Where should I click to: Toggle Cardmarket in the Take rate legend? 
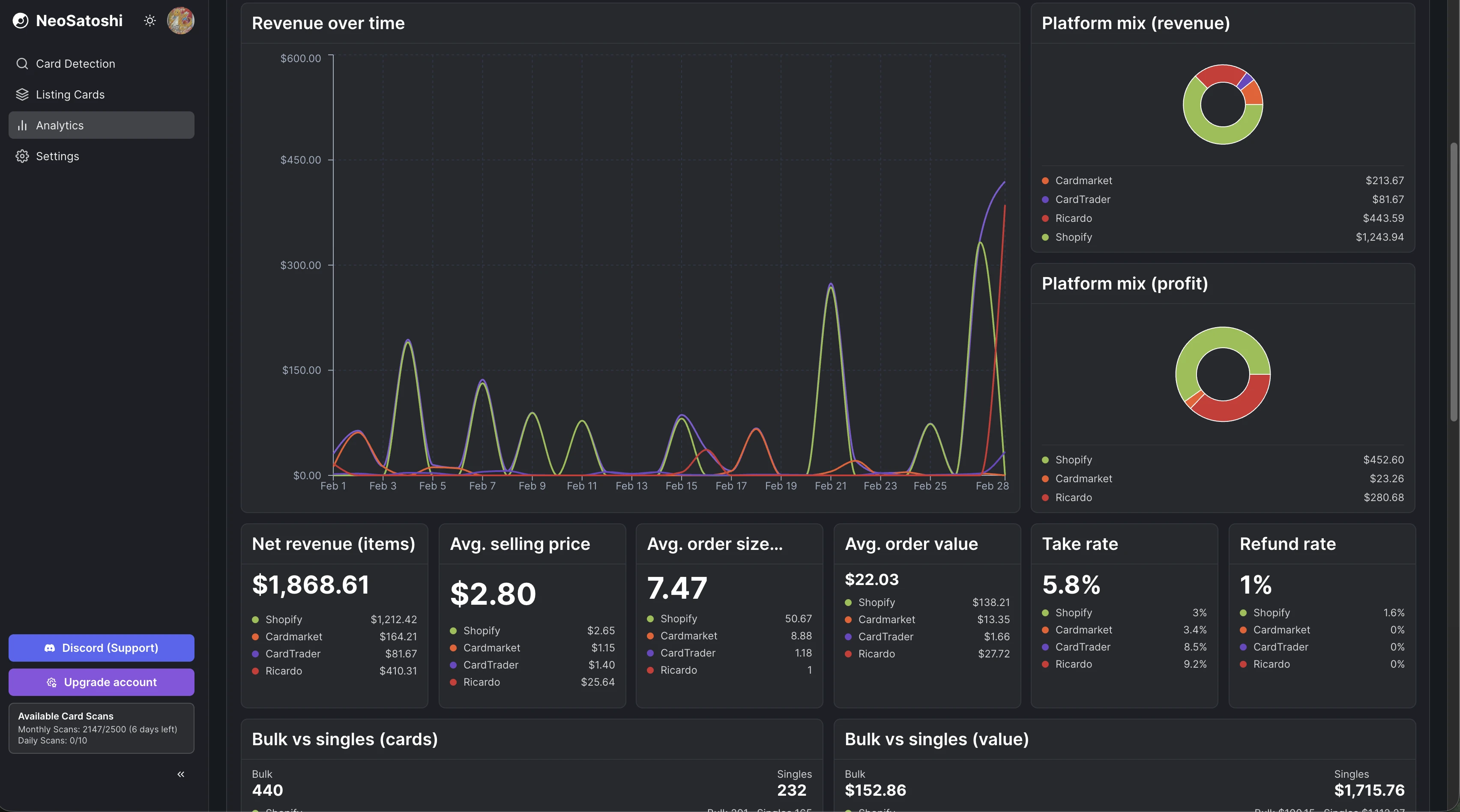1084,630
